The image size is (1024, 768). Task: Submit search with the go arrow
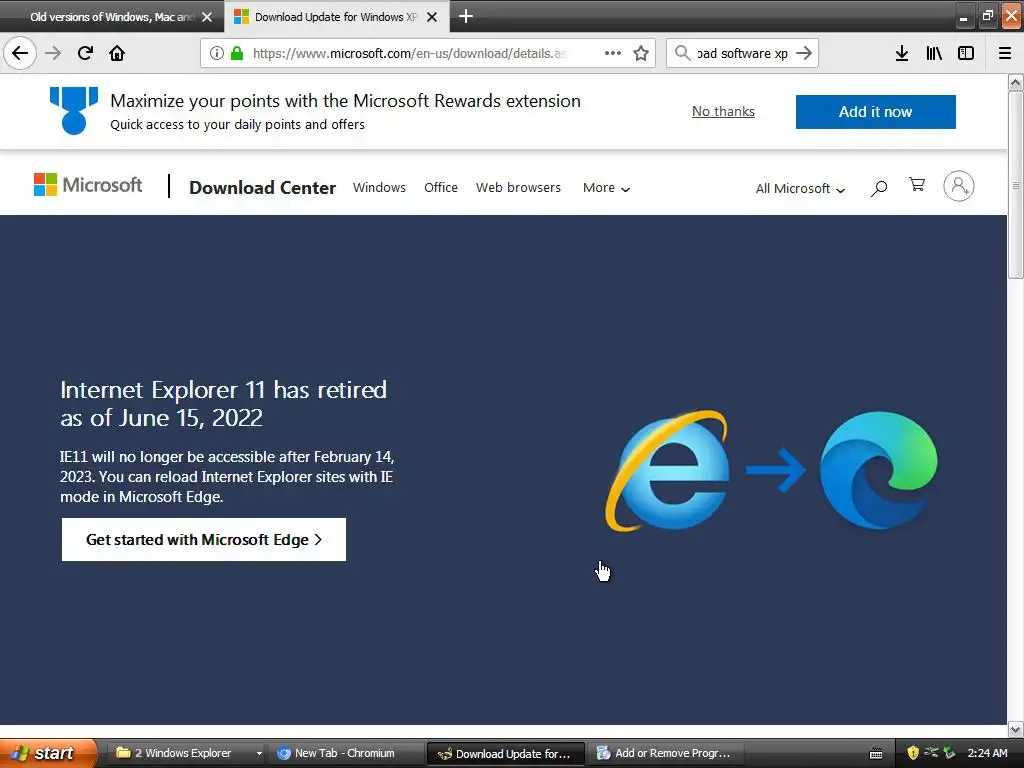pyautogui.click(x=805, y=53)
